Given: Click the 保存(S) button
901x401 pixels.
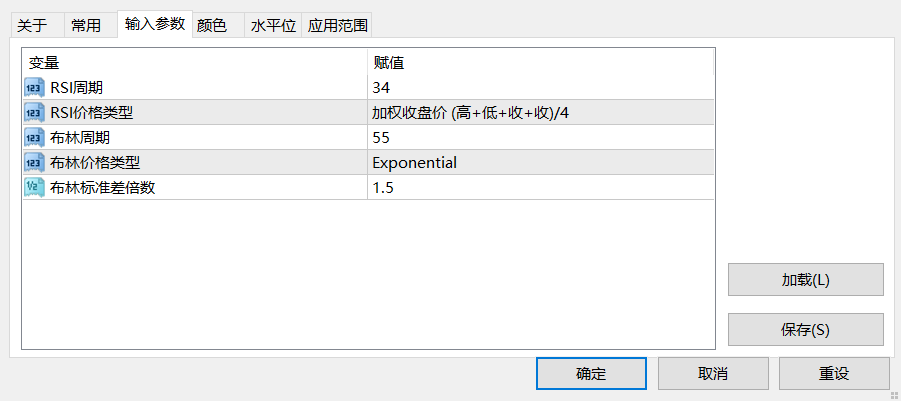Looking at the screenshot, I should [x=806, y=330].
